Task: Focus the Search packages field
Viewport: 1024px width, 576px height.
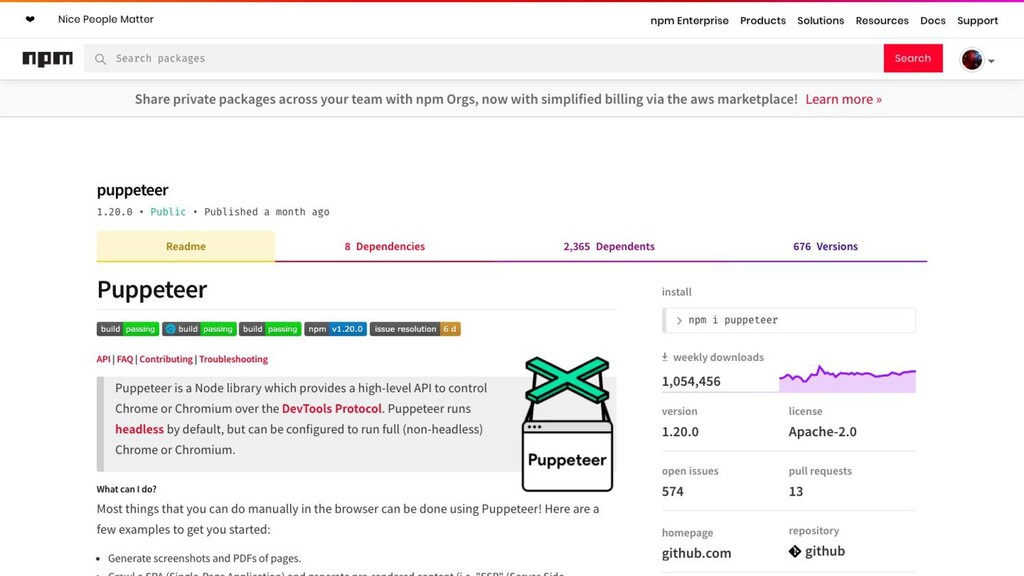Action: pyautogui.click(x=483, y=59)
